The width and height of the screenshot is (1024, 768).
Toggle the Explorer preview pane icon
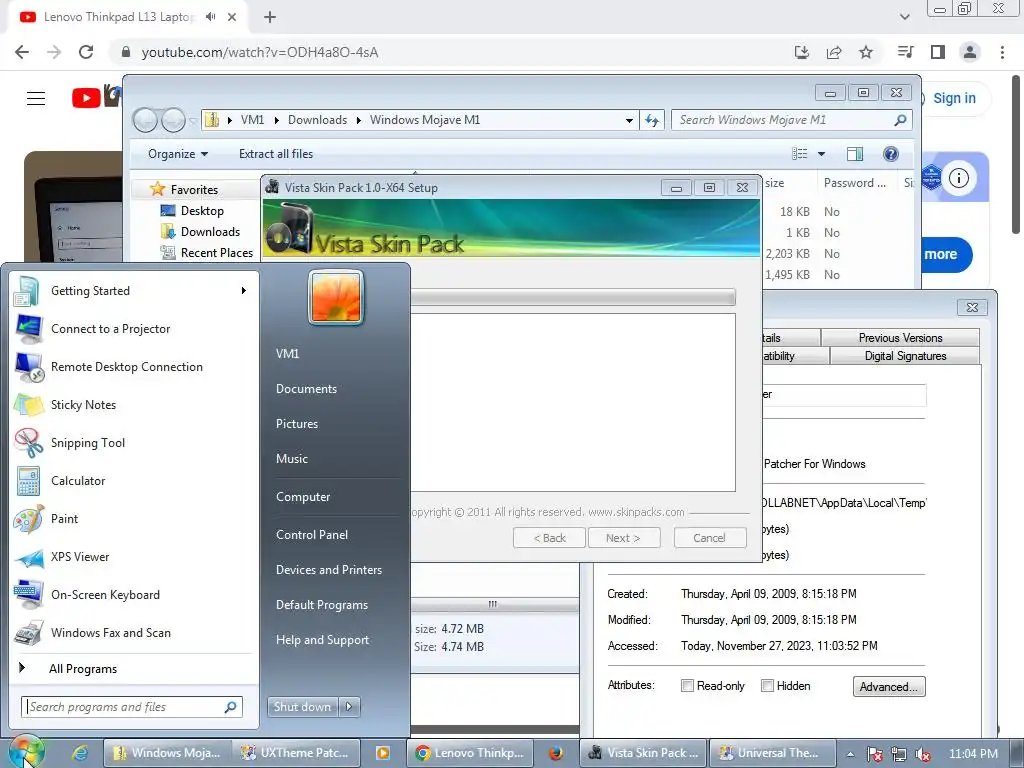click(854, 153)
